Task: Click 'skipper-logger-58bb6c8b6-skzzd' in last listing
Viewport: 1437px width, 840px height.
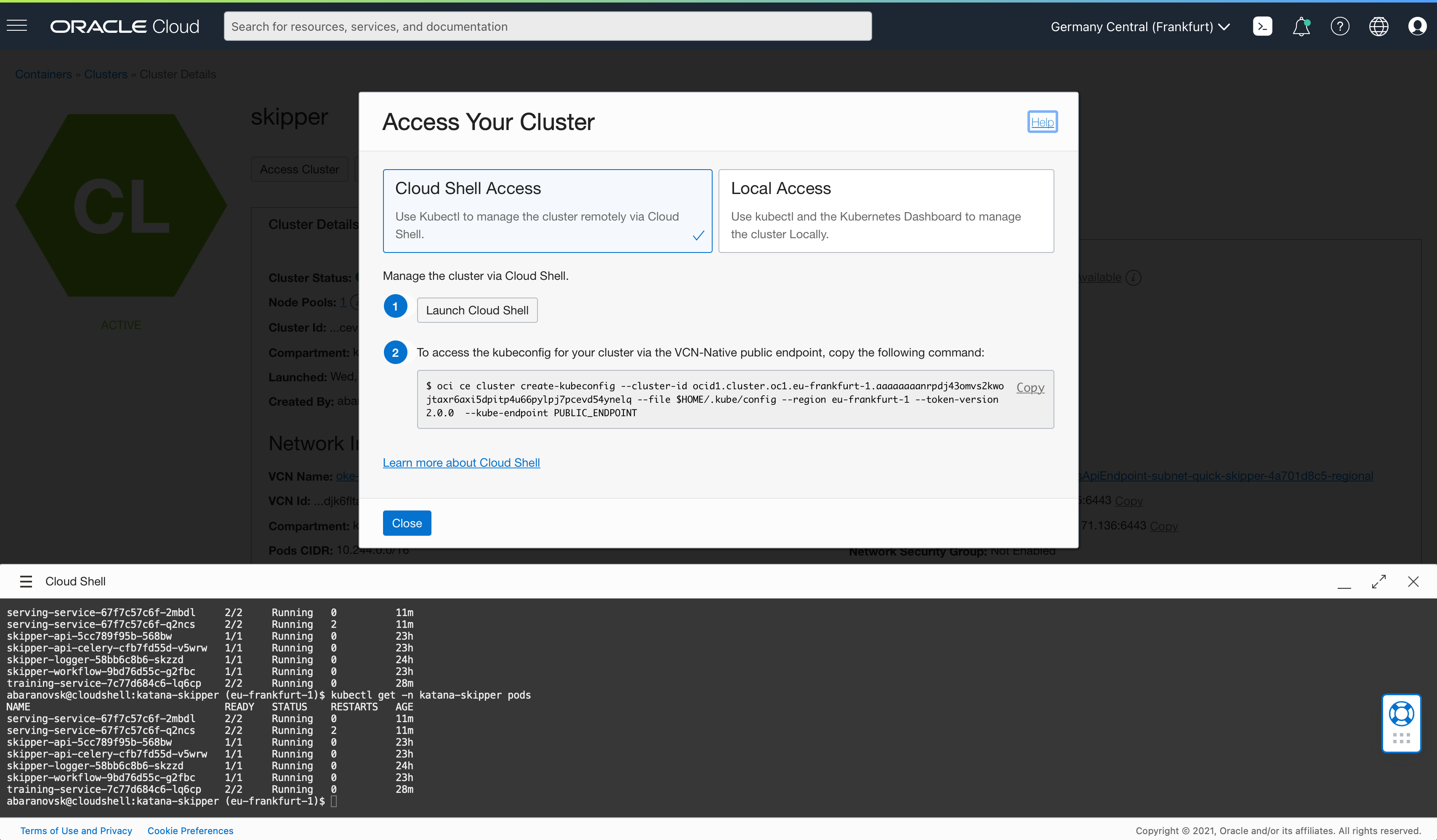Action: tap(95, 765)
